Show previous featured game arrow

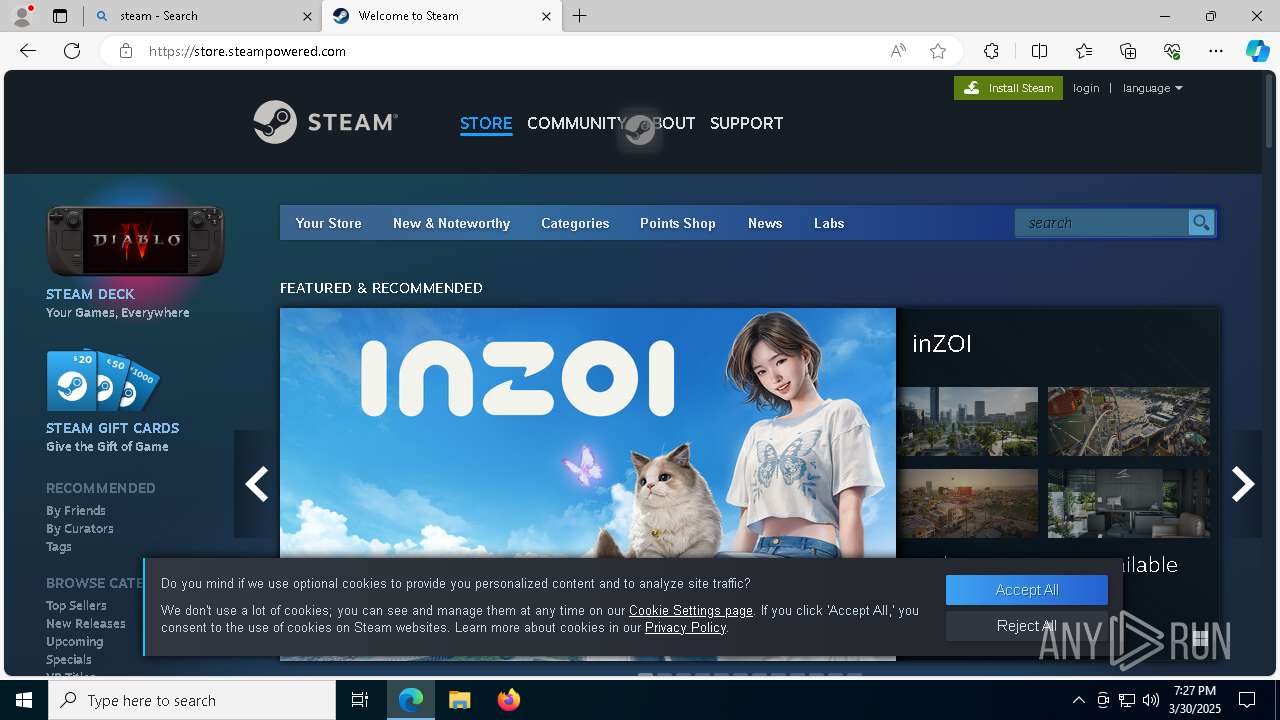(257, 484)
